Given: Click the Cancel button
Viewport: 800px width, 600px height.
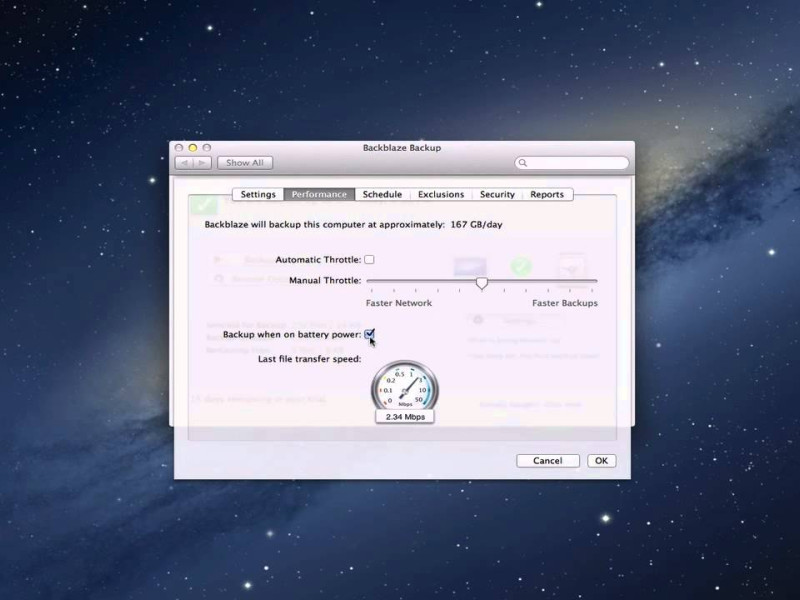Looking at the screenshot, I should point(547,461).
